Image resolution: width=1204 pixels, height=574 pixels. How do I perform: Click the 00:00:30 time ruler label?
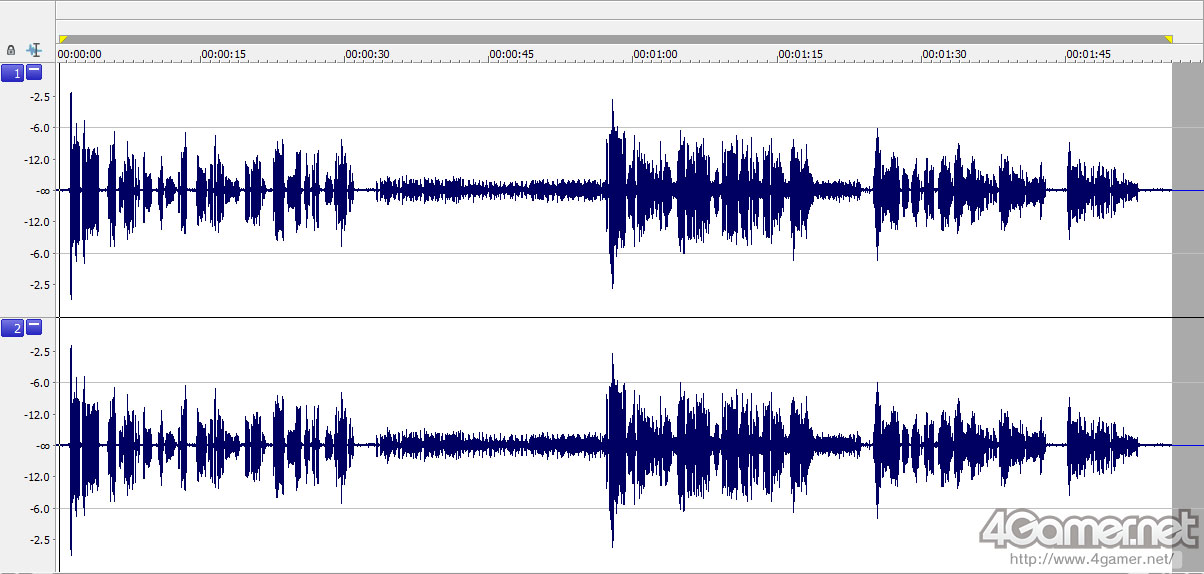[x=368, y=54]
